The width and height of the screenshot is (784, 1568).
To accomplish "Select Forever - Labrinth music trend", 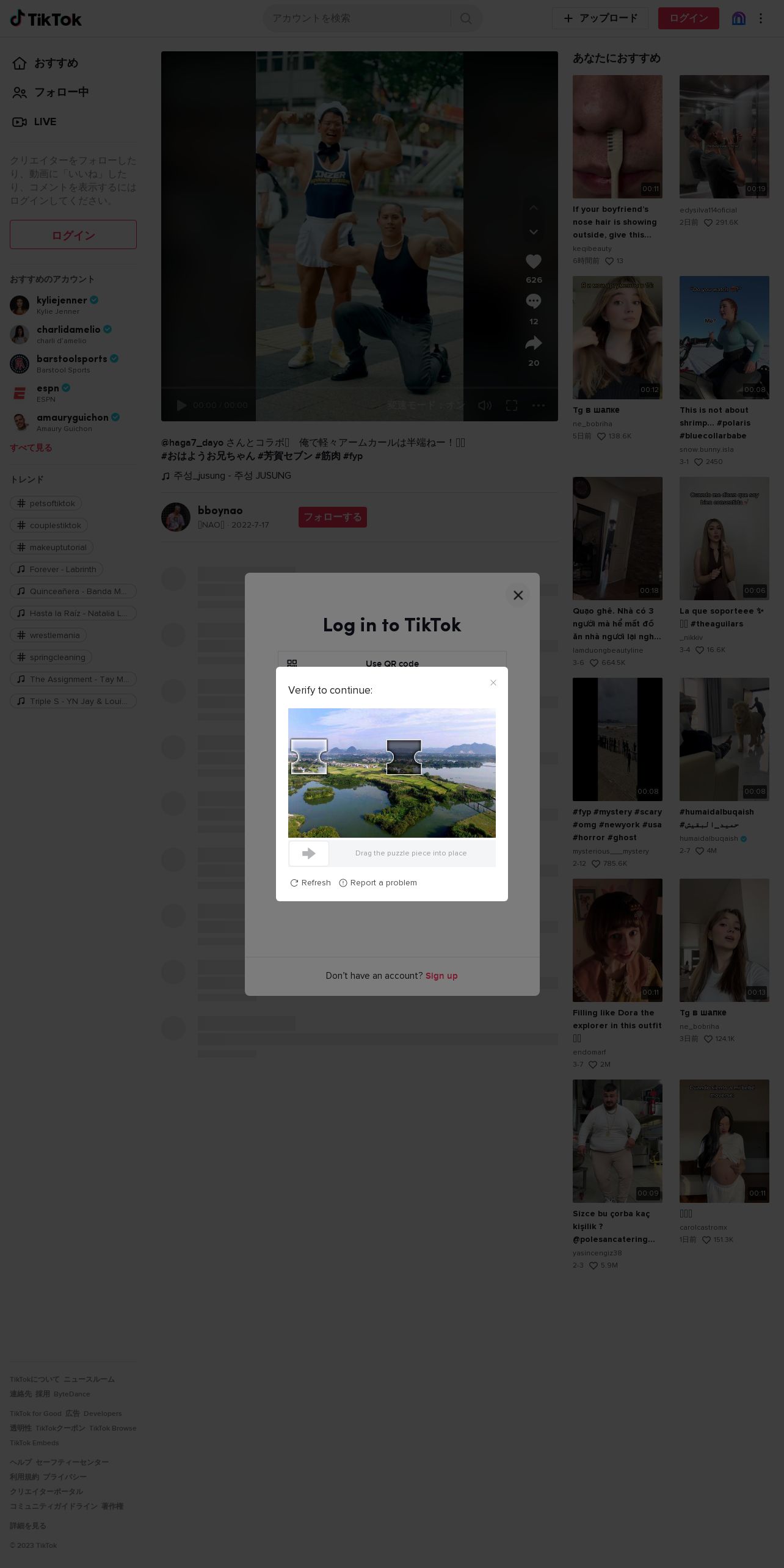I will [x=56, y=569].
